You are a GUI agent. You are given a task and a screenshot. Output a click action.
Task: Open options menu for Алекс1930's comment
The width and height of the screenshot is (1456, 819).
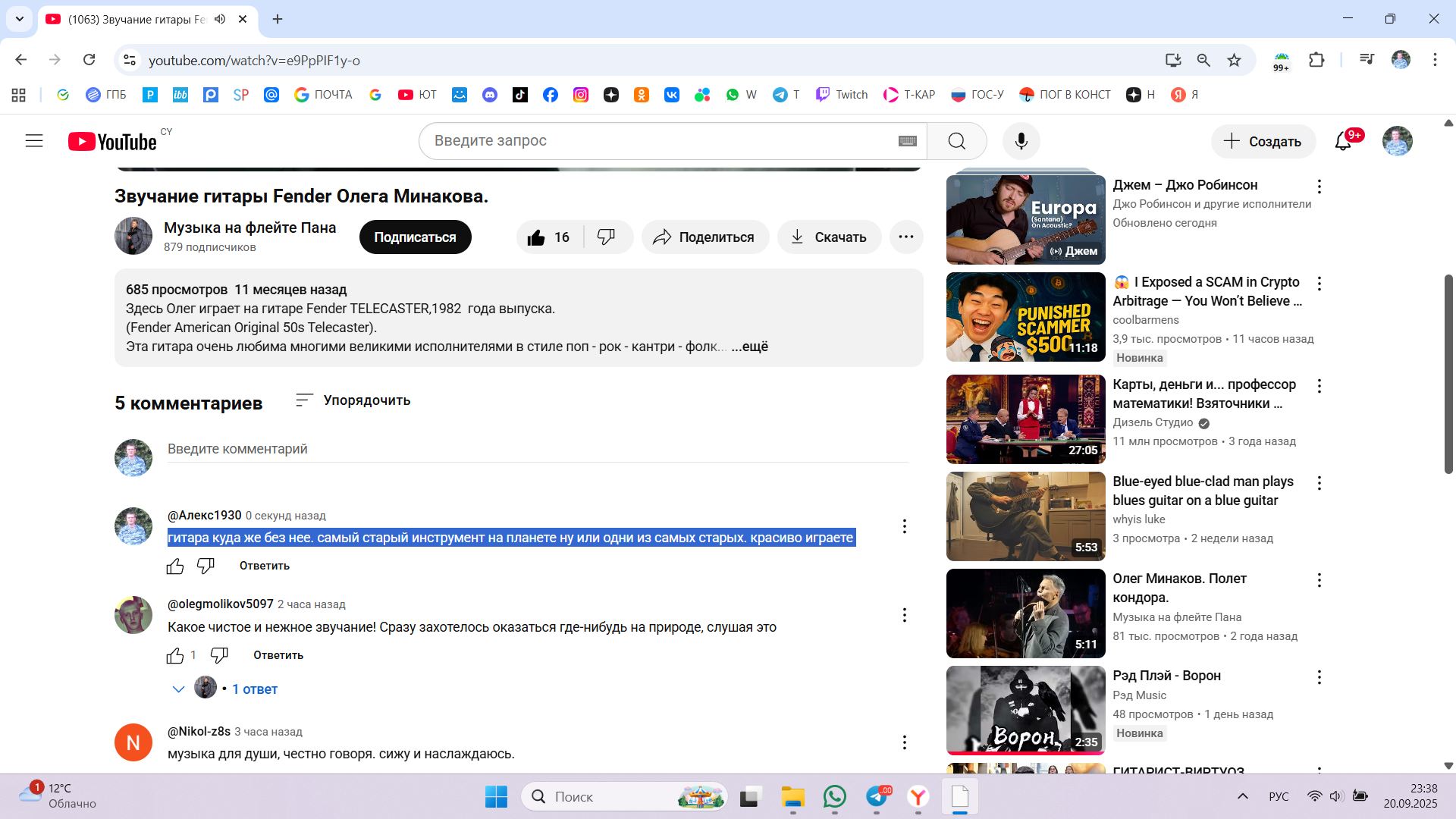click(x=904, y=526)
